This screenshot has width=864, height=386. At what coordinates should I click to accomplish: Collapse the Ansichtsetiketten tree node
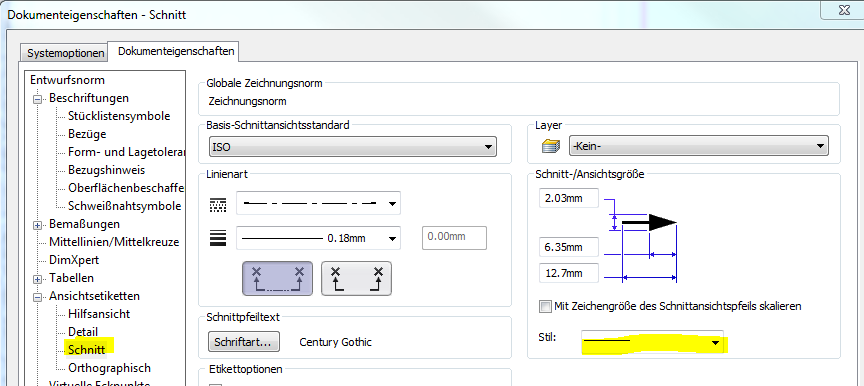click(x=37, y=297)
